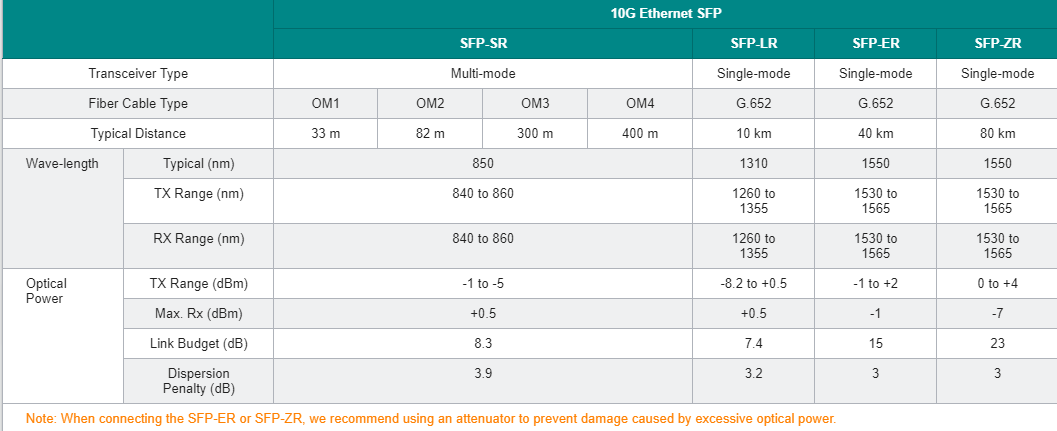Viewport: 1057px width, 431px height.
Task: Select the SFP-SR column header
Action: point(483,44)
